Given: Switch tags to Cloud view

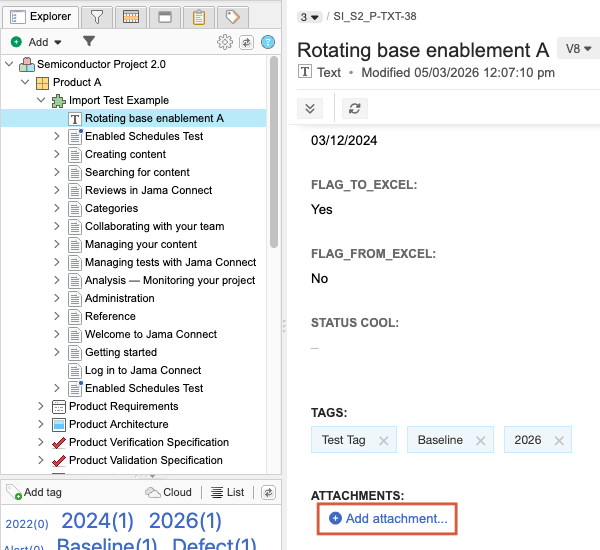Looking at the screenshot, I should click(x=168, y=492).
